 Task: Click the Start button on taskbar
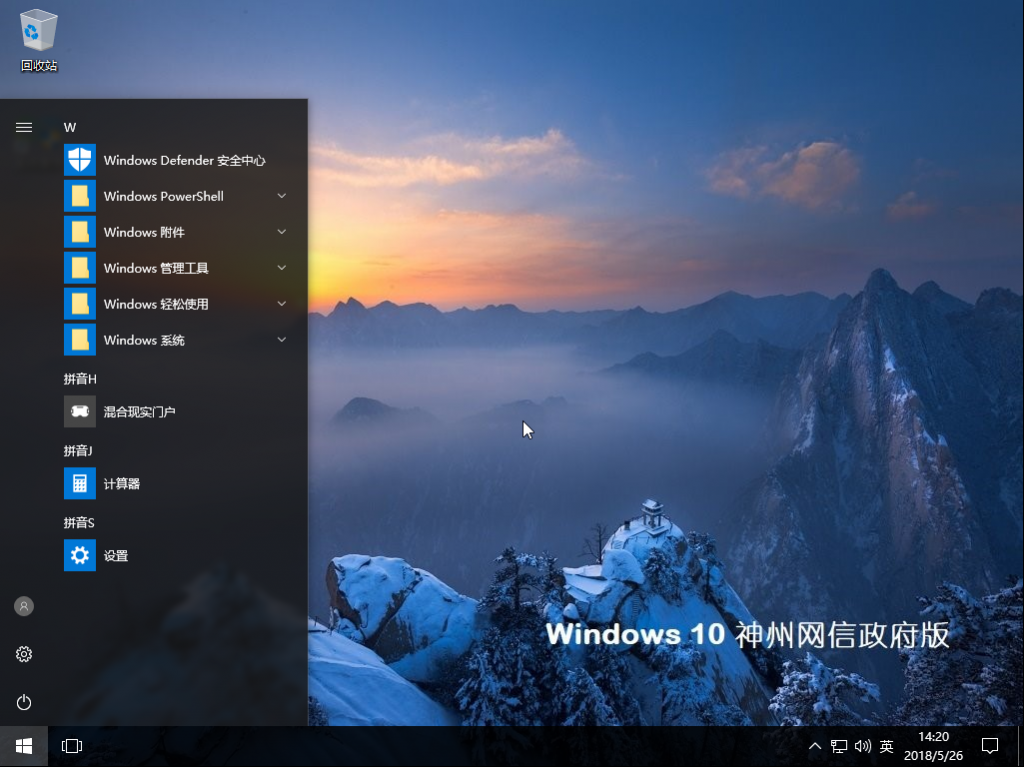23,746
